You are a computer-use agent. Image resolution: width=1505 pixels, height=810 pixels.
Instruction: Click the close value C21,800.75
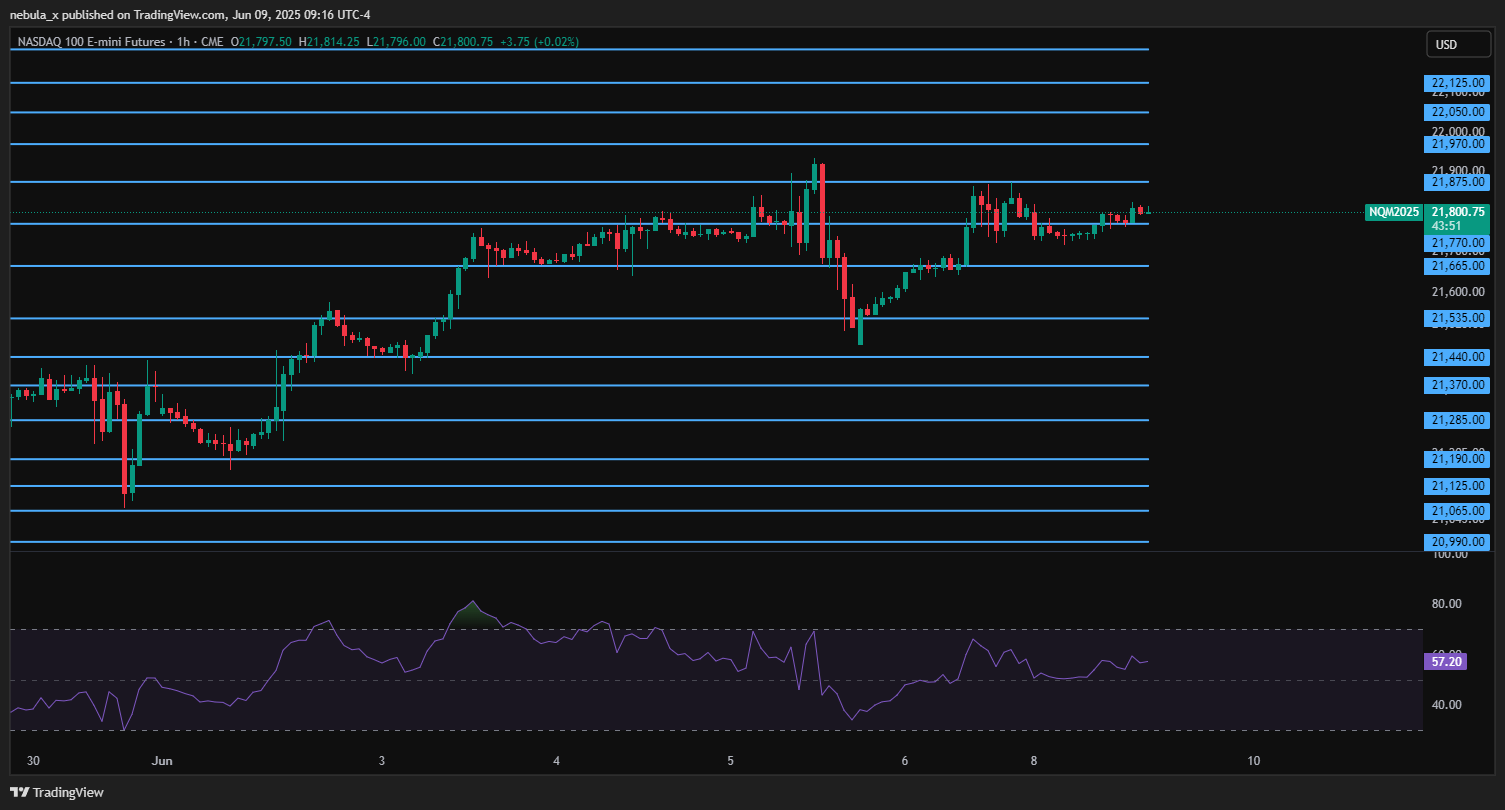click(x=463, y=42)
